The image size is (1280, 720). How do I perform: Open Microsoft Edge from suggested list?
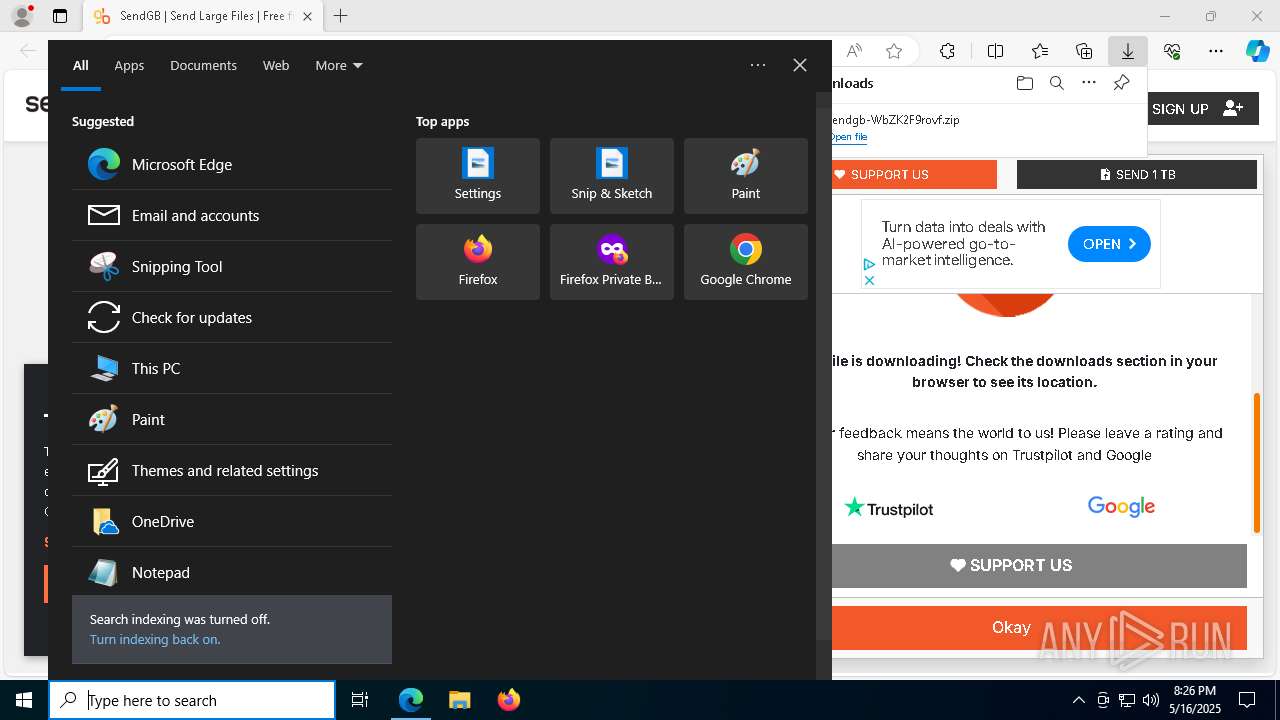pos(231,164)
